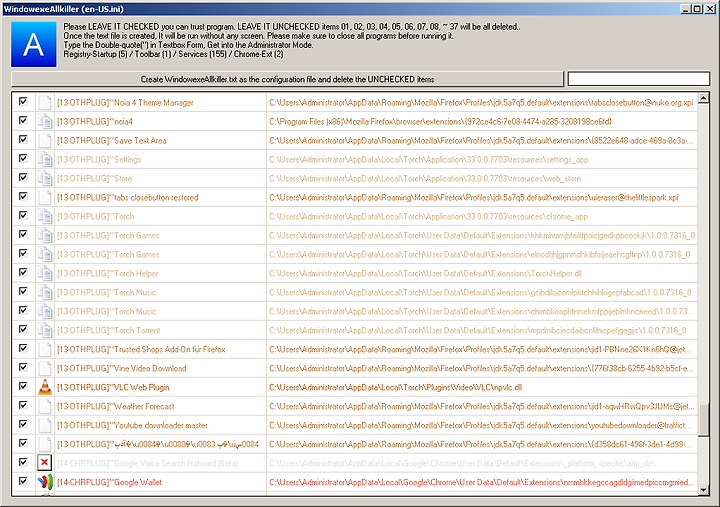Click the blue 'A' application logo
The width and height of the screenshot is (720, 507).
coord(34,45)
